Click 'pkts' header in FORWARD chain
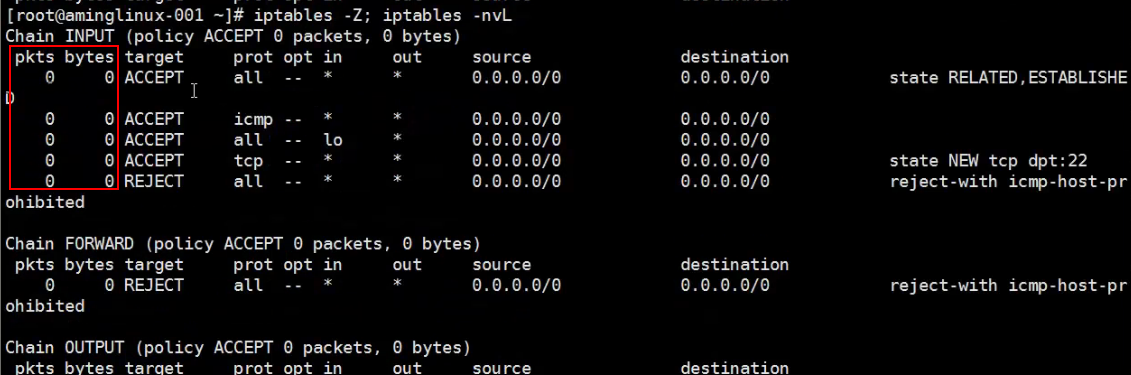The height and width of the screenshot is (375, 1131). 35,265
